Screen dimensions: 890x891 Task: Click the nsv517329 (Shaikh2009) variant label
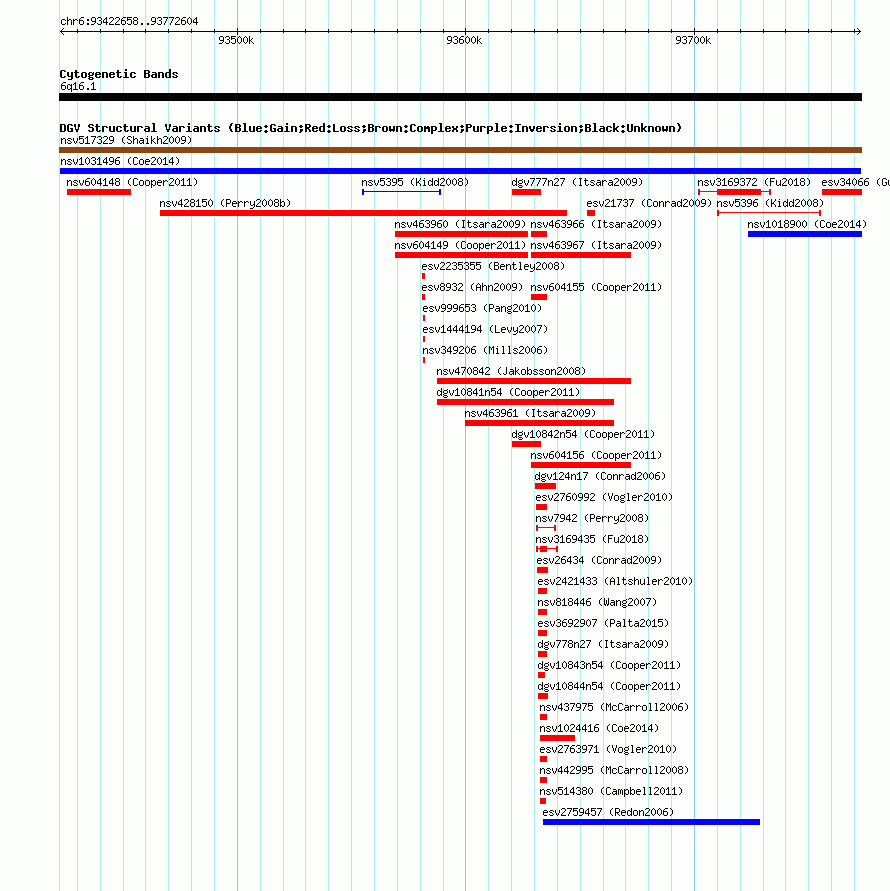coord(126,140)
